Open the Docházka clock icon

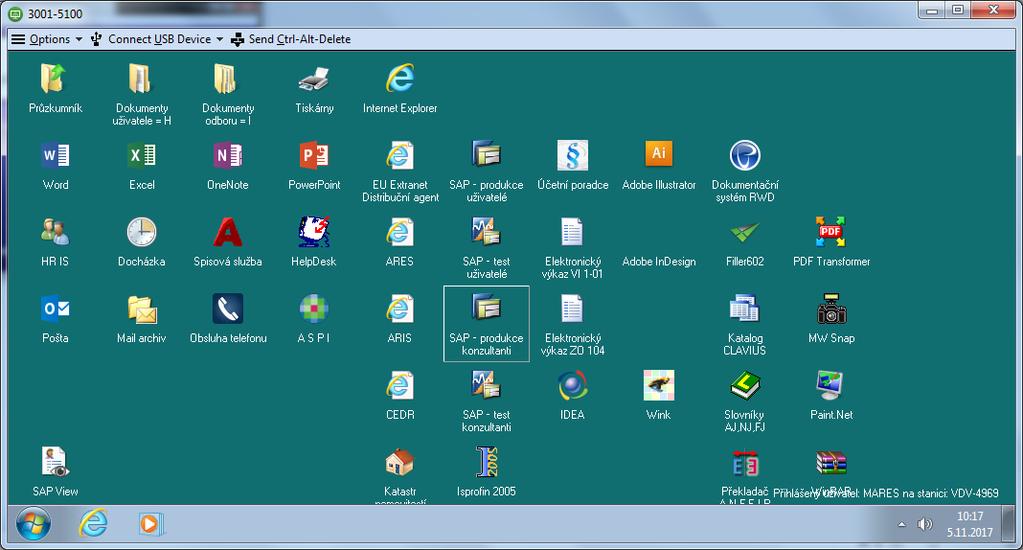(x=141, y=232)
